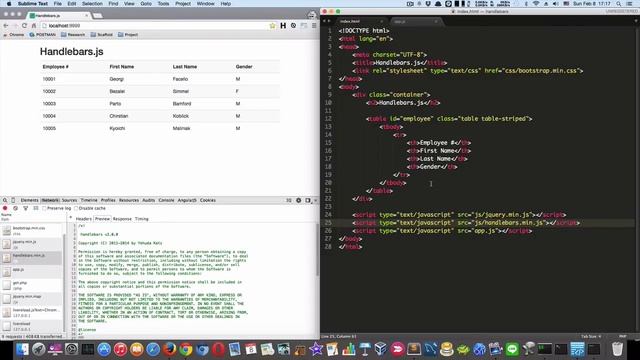
Task: Open the Research bookmarks folder
Action: click(73, 35)
